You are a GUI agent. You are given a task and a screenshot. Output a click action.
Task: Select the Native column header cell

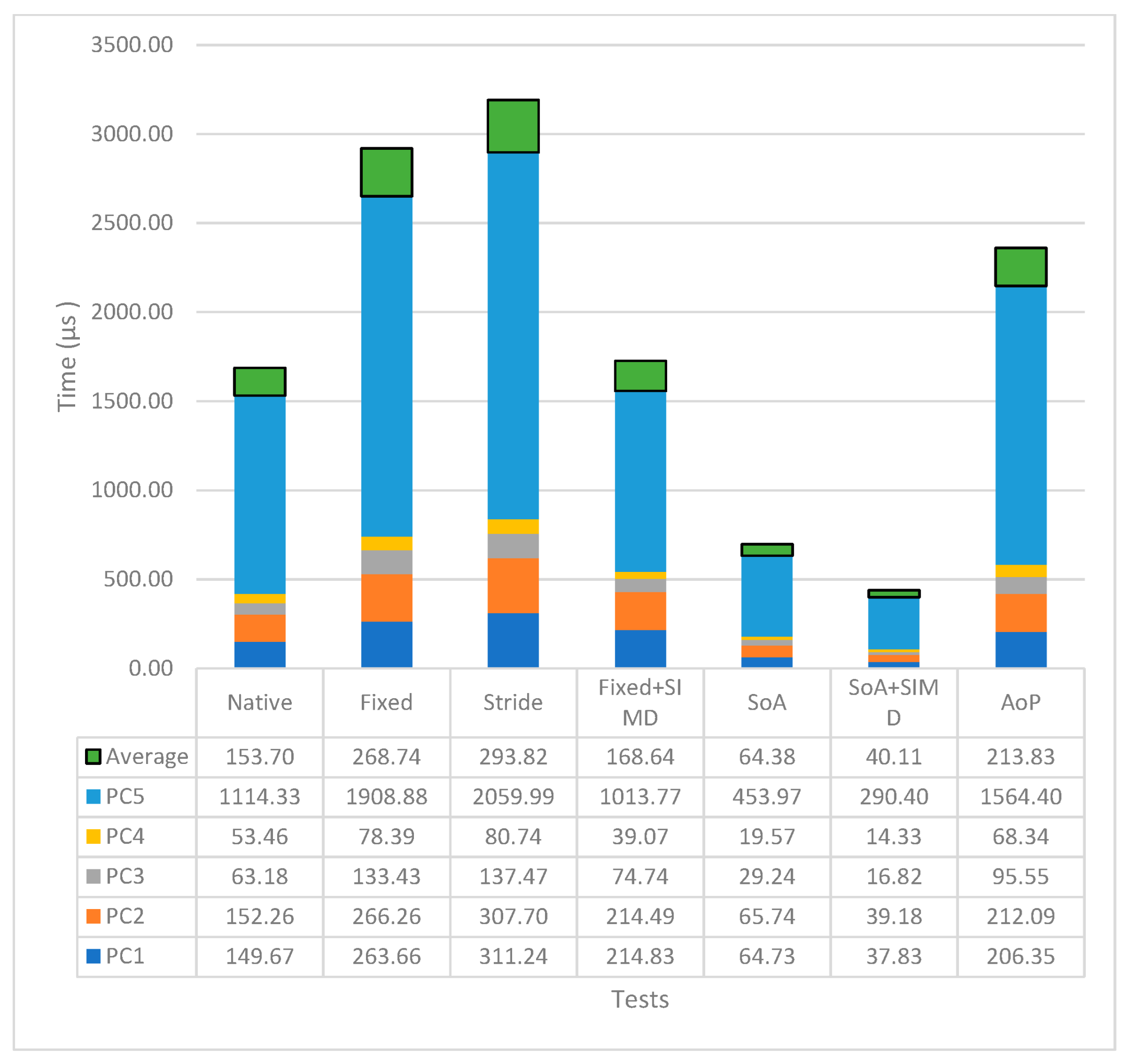pos(260,703)
